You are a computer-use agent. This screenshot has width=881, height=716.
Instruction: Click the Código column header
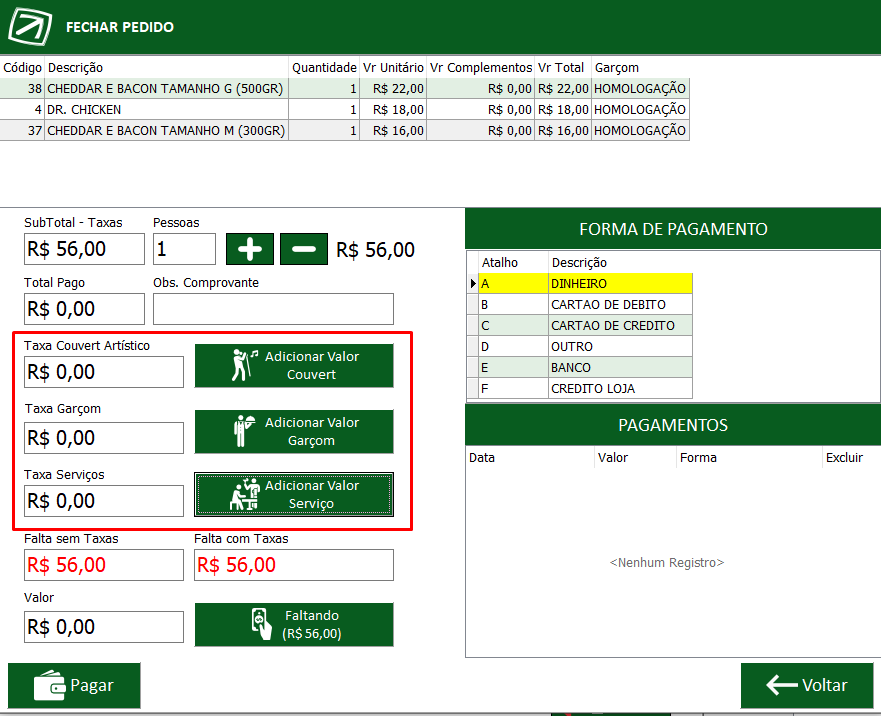(22, 67)
